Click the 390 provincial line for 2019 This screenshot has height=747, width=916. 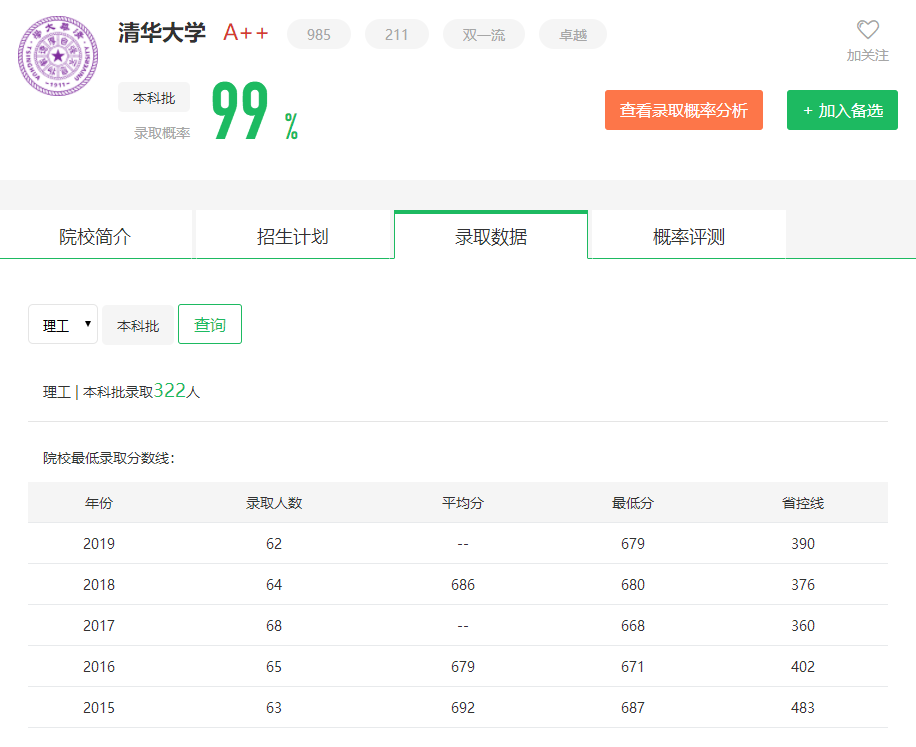pos(803,544)
